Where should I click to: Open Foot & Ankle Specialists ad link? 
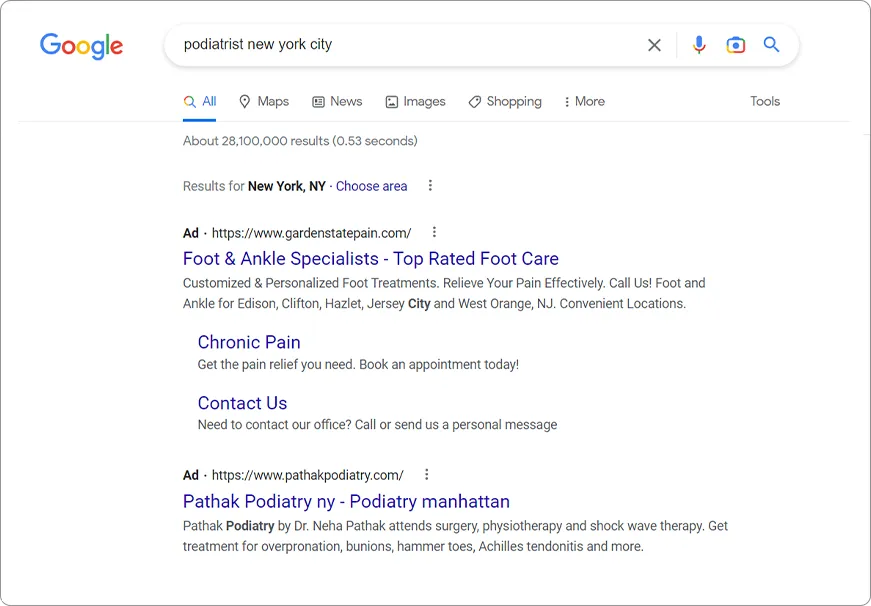[x=370, y=259]
